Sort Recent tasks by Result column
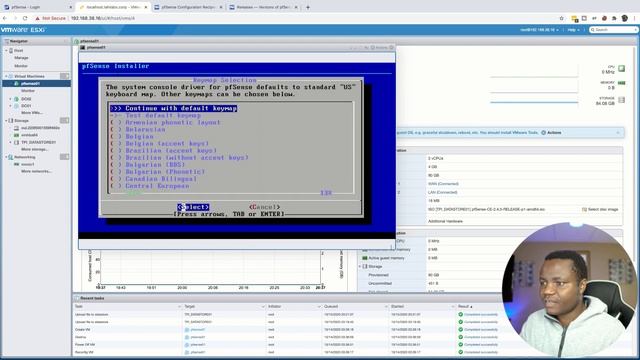Image resolution: width=640 pixels, height=360 pixels. (465, 307)
